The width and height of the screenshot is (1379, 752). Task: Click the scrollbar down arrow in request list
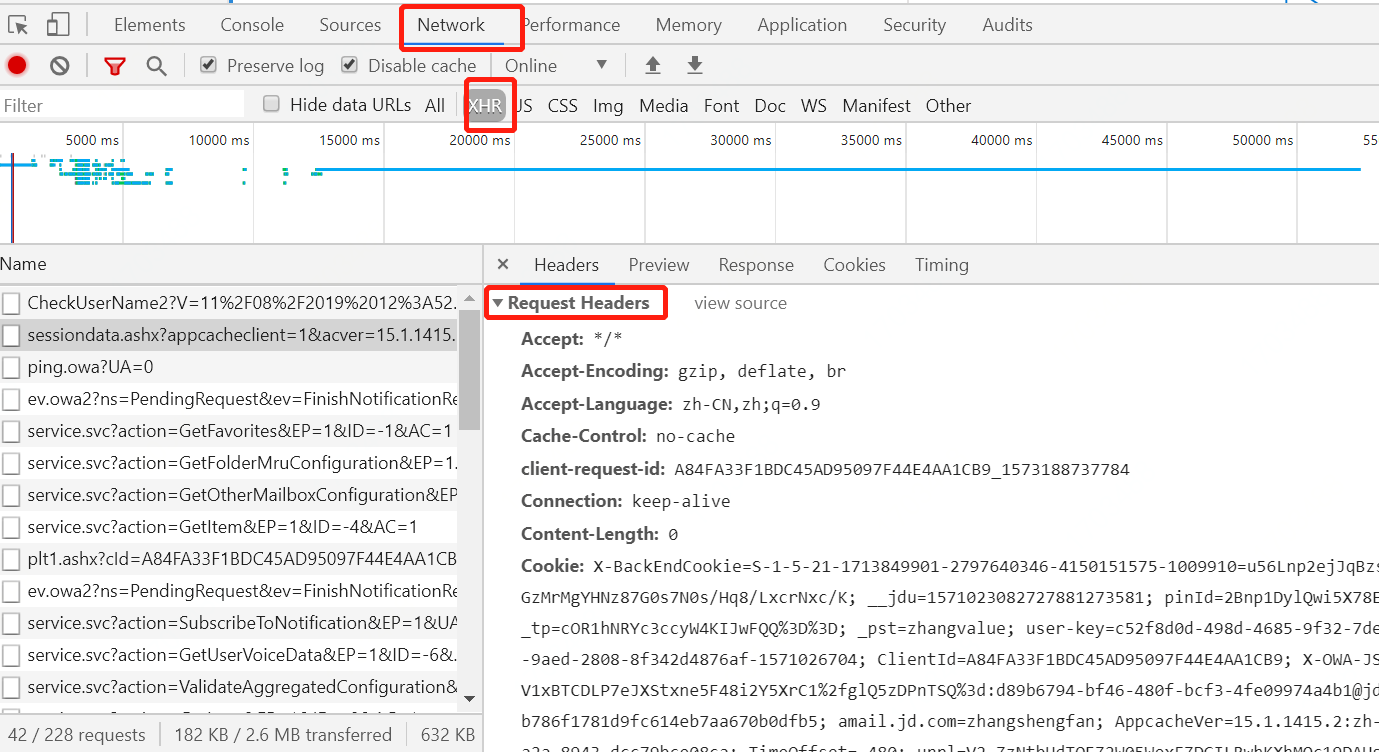(469, 699)
